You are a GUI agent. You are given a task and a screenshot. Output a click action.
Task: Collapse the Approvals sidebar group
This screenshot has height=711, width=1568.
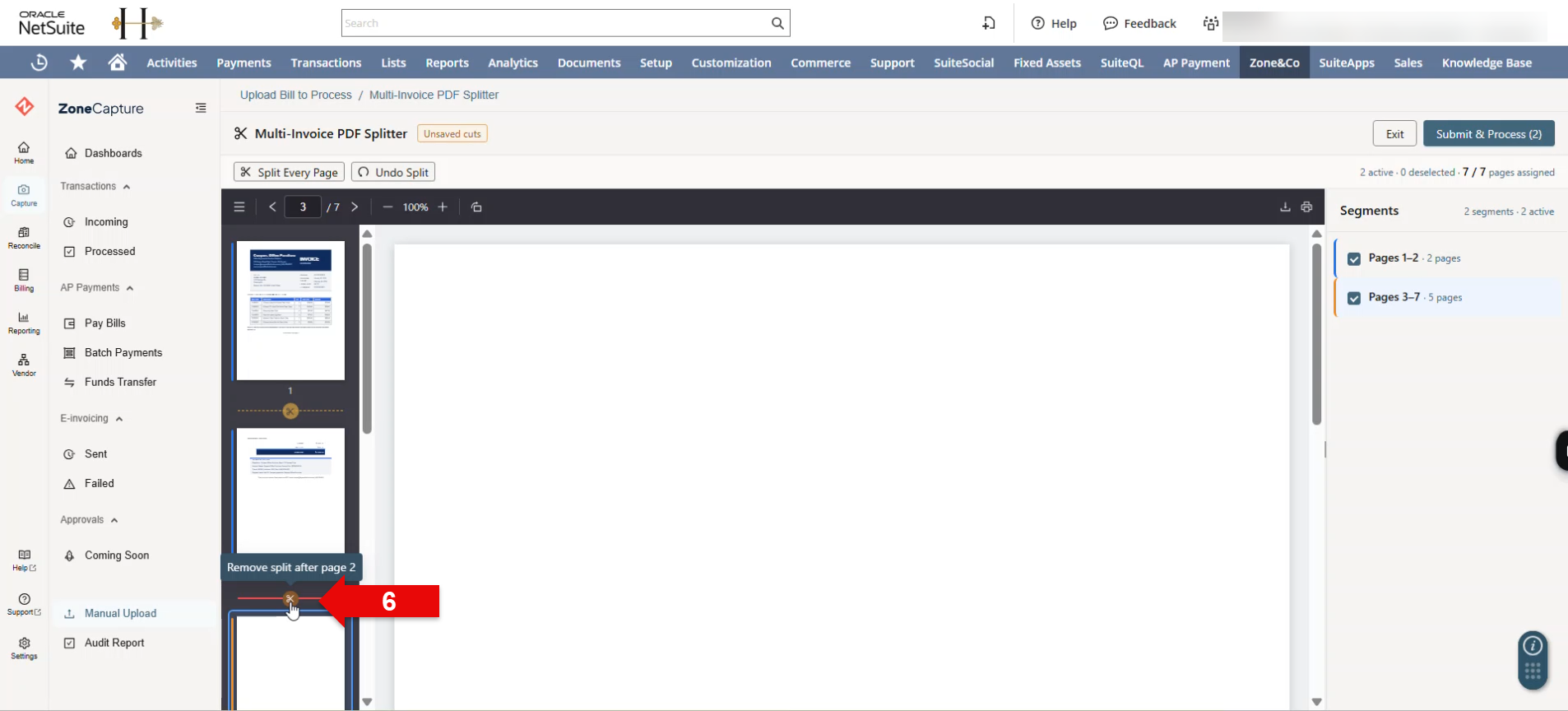click(x=89, y=520)
